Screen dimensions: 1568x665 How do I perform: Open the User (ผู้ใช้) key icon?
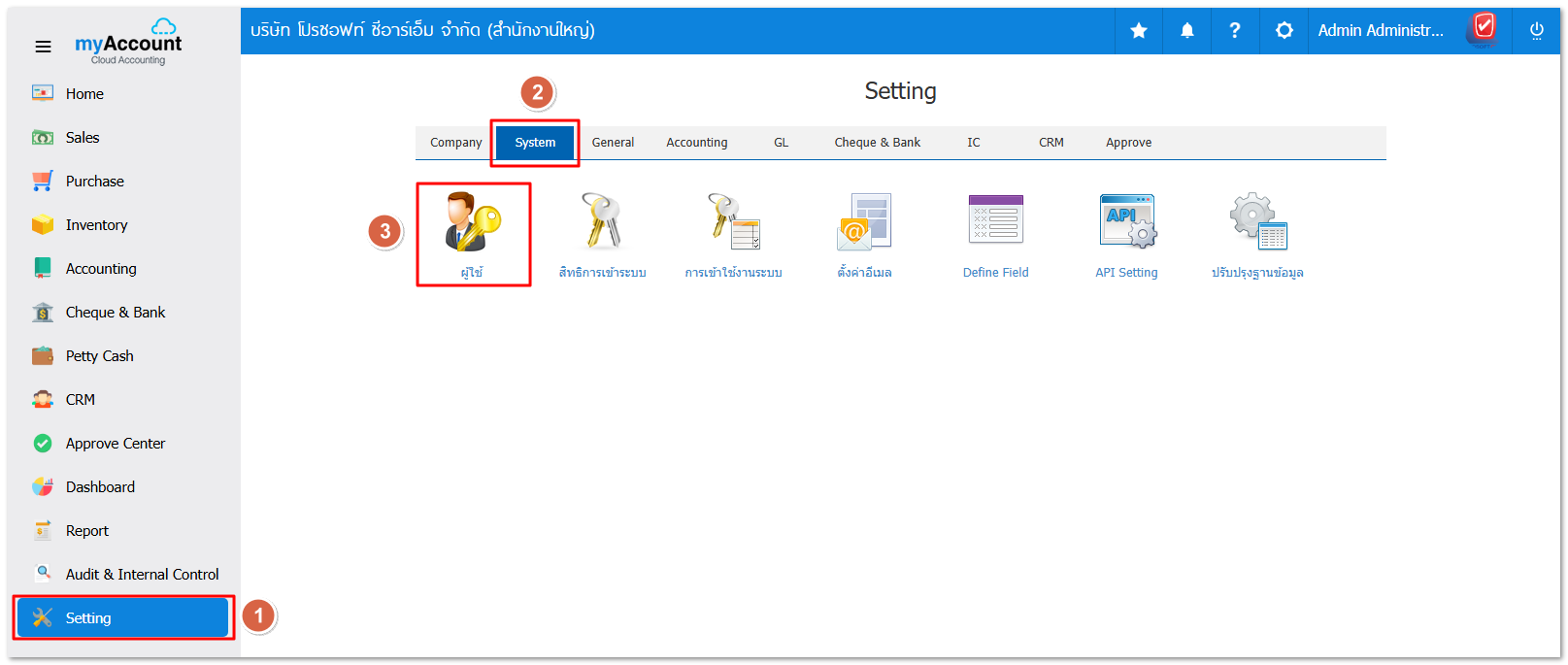click(473, 222)
